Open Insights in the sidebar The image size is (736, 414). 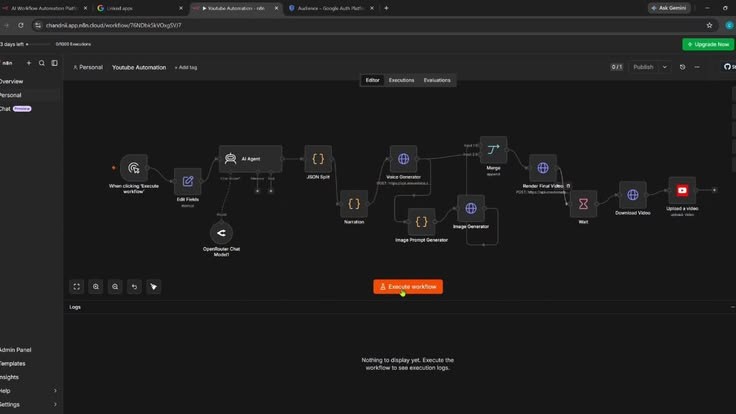(29, 377)
